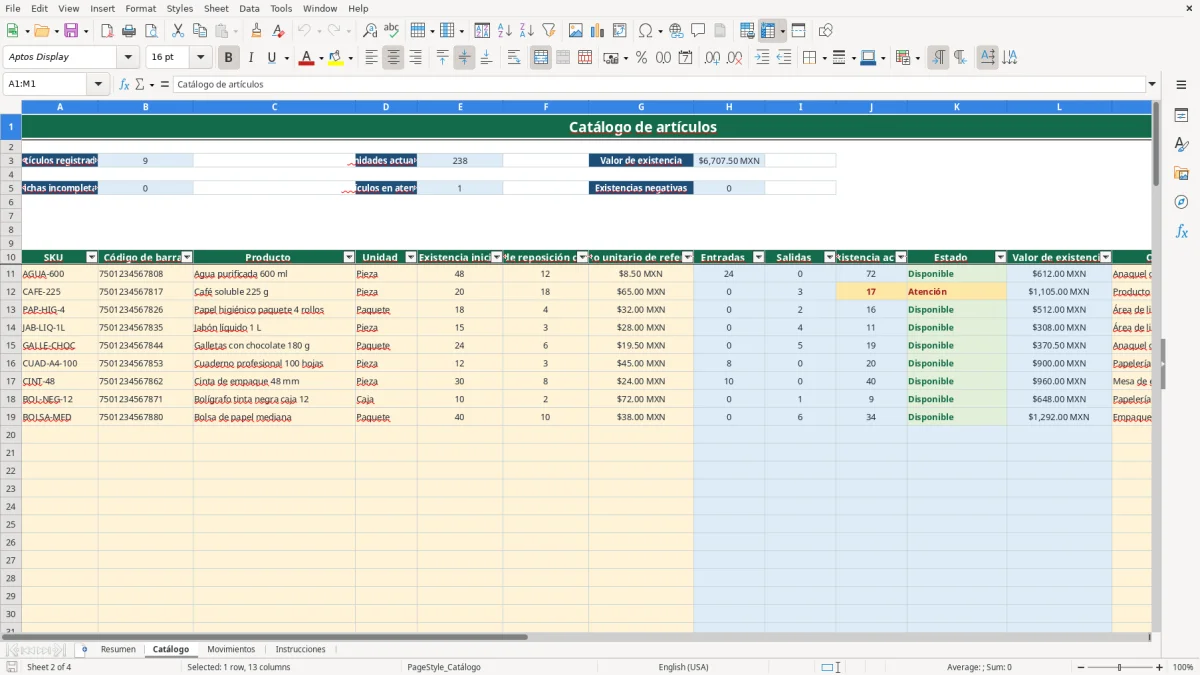Viewport: 1200px width, 675px height.
Task: Adjust the zoom slider
Action: [1119, 667]
